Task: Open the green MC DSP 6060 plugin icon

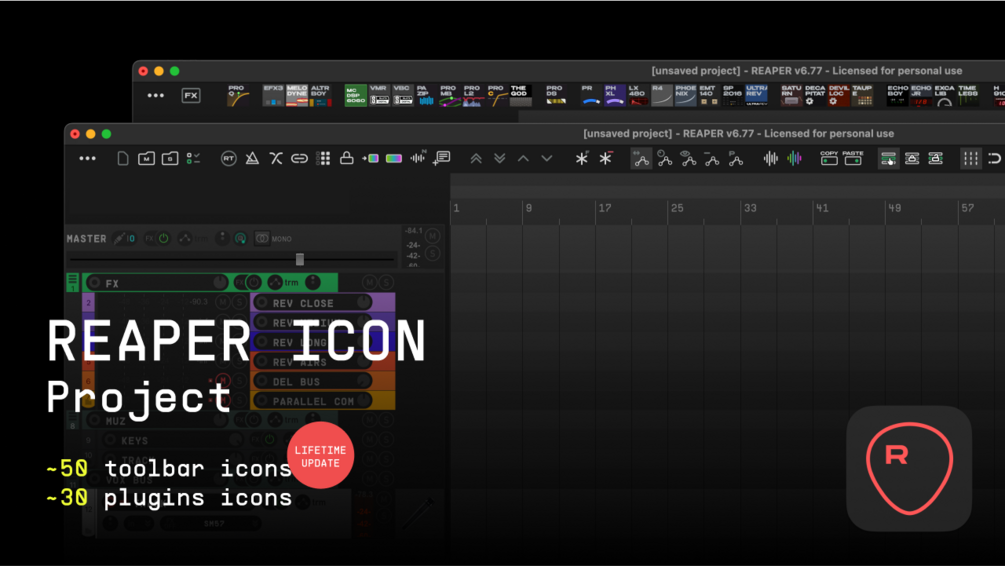Action: point(356,96)
